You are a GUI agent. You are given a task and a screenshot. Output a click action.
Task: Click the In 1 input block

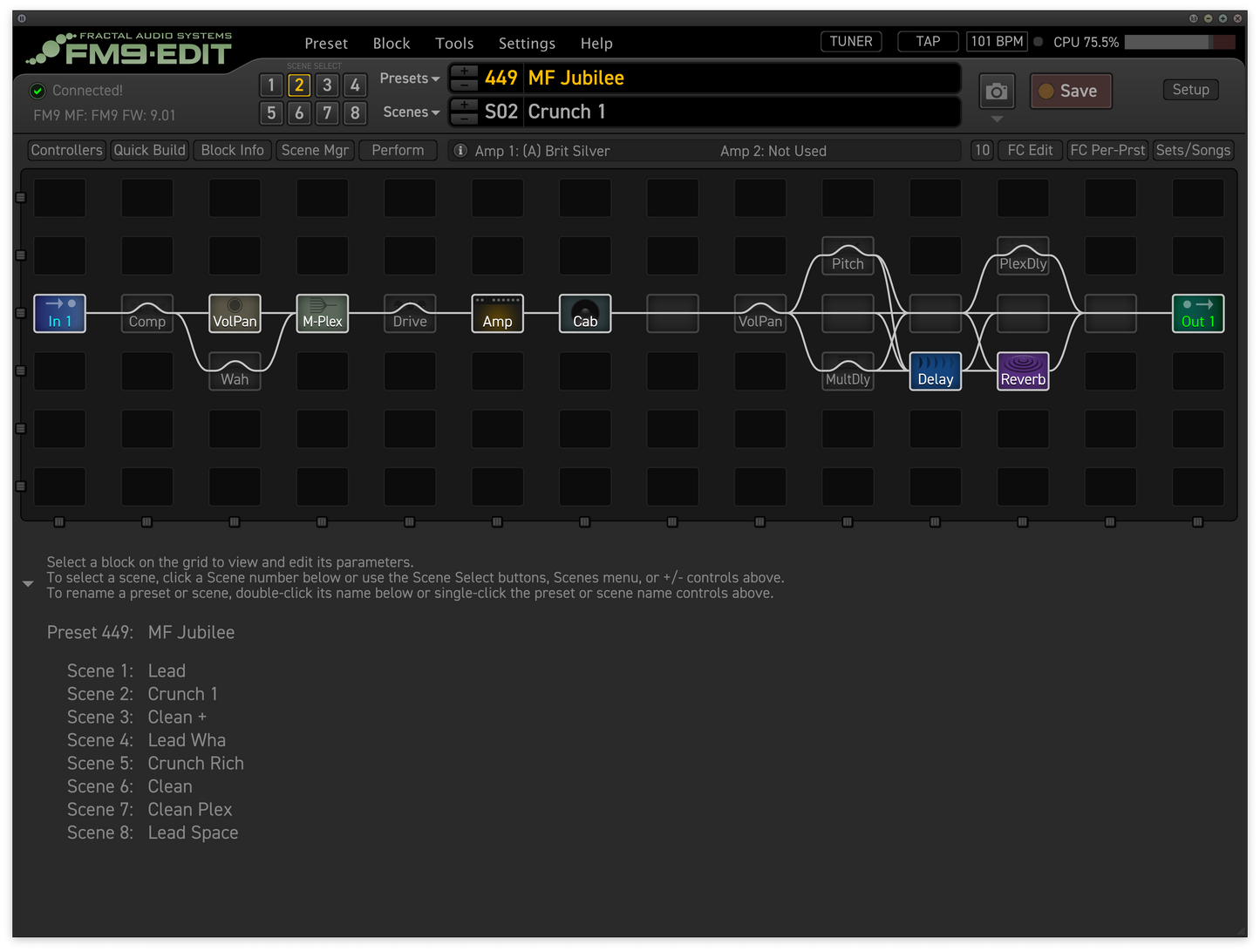59,314
